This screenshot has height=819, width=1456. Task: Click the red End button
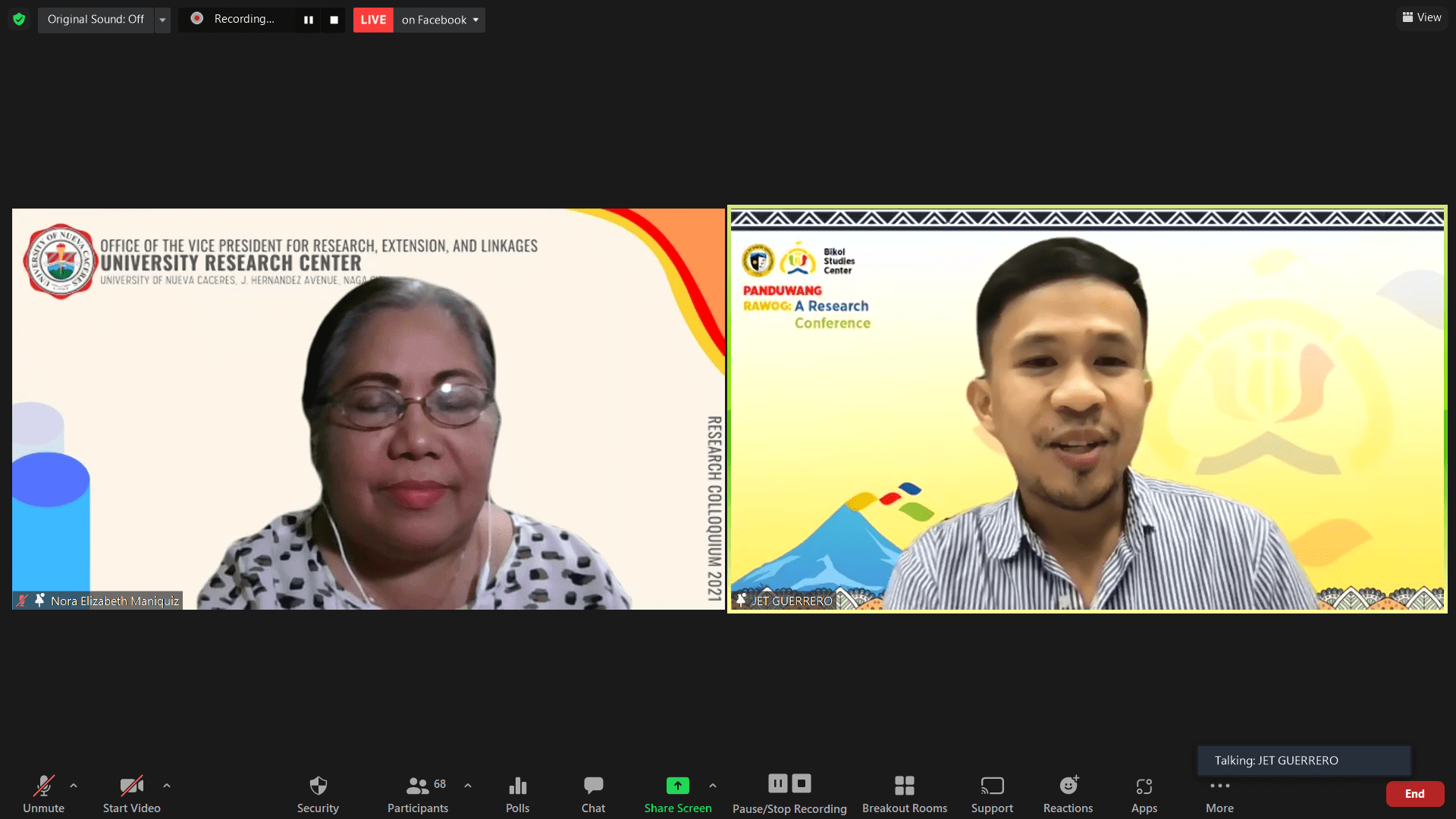tap(1414, 793)
